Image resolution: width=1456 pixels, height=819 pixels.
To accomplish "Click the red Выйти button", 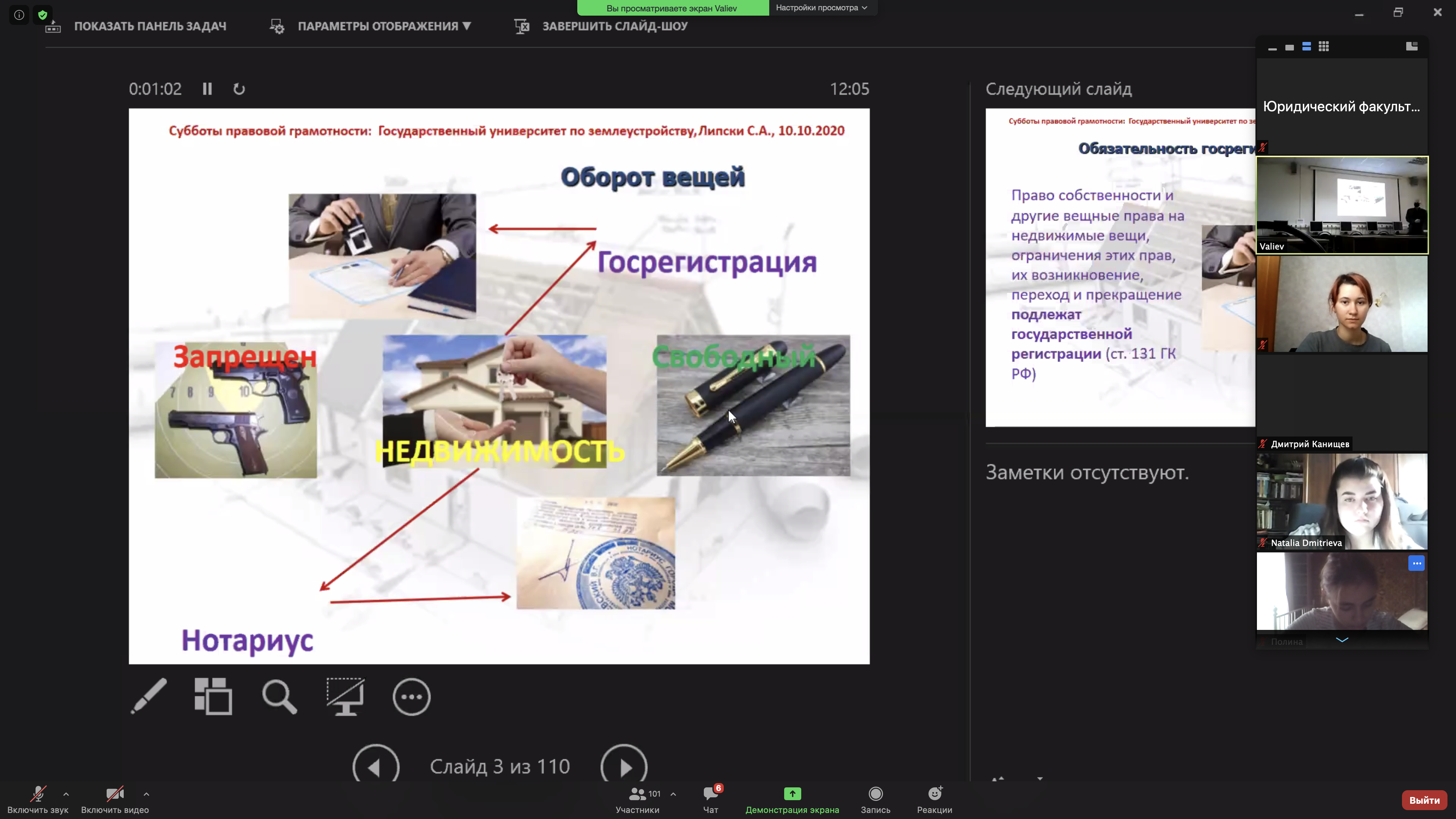I will [x=1424, y=800].
